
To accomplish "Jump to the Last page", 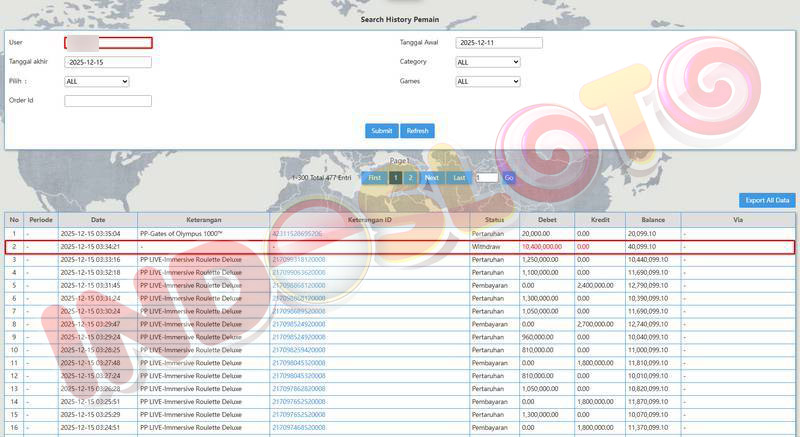I will (459, 178).
